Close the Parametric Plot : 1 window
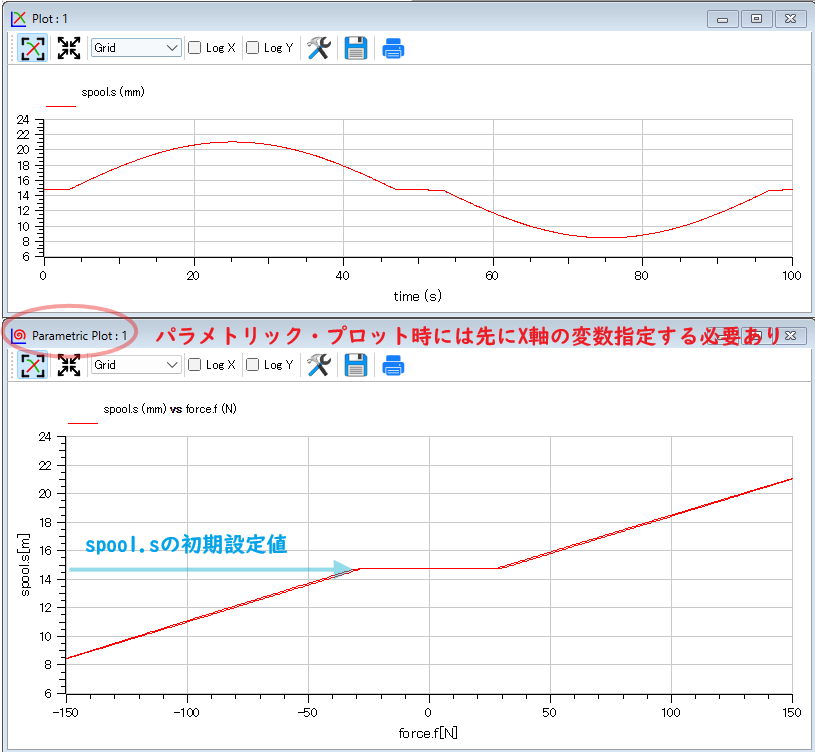 (791, 336)
